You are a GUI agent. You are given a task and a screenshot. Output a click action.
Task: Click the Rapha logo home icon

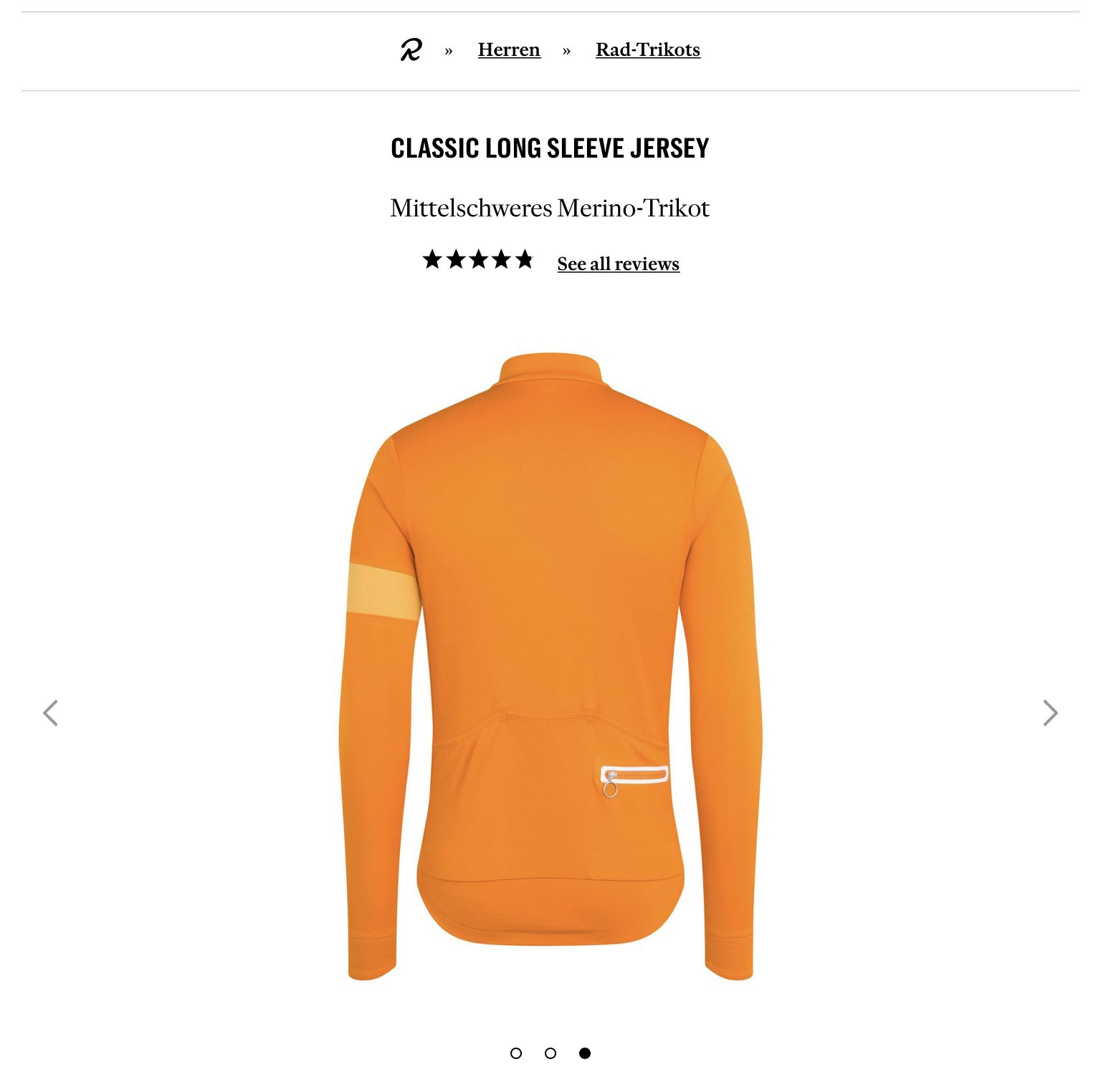tap(411, 50)
